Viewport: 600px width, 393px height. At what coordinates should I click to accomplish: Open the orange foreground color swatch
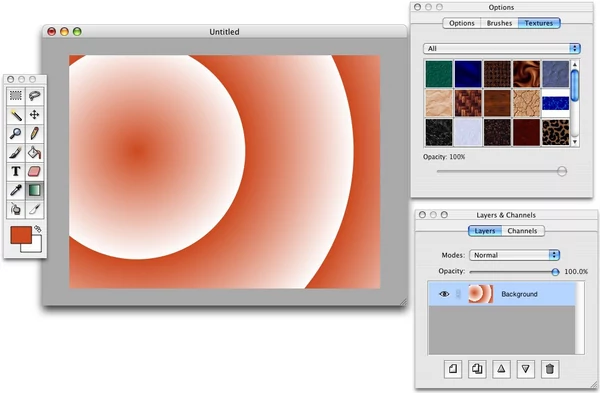click(21, 235)
